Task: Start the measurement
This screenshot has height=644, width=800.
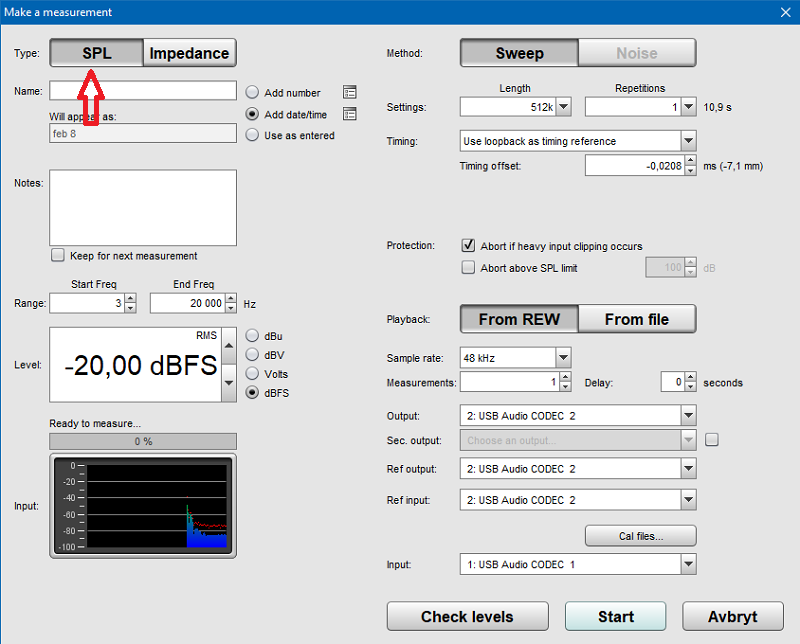Action: [615, 616]
